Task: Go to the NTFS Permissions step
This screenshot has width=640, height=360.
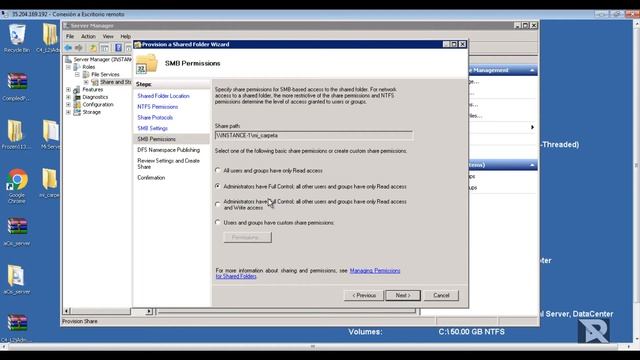Action: (158, 107)
